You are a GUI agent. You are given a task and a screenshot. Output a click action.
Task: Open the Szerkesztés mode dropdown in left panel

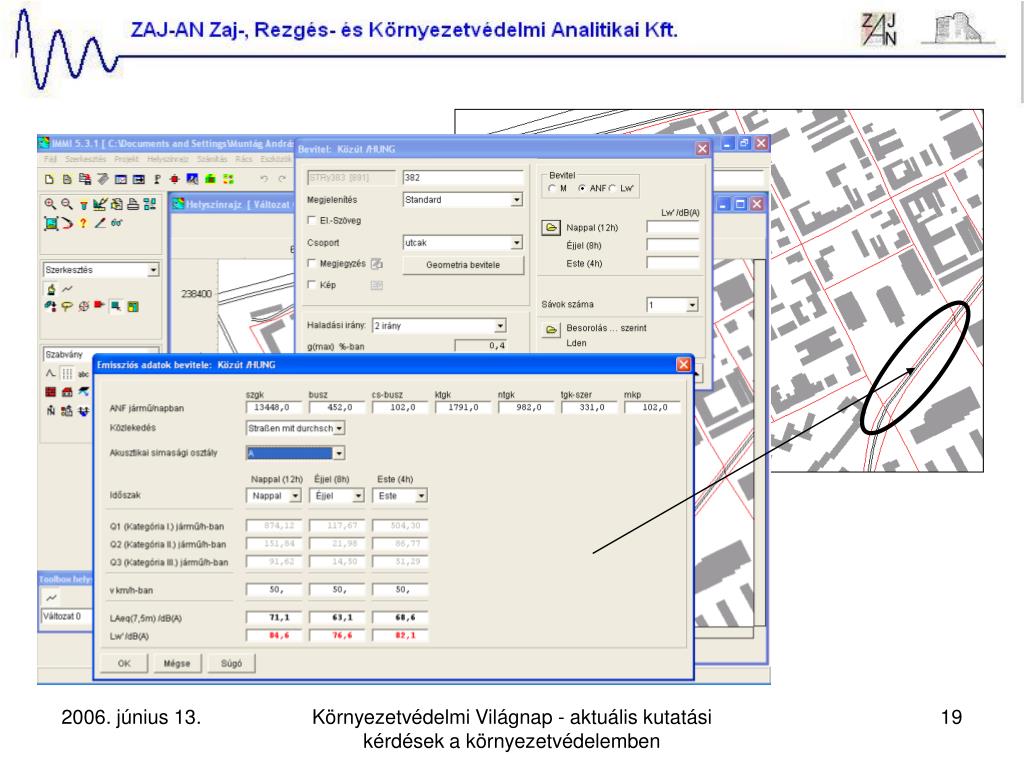click(x=153, y=270)
